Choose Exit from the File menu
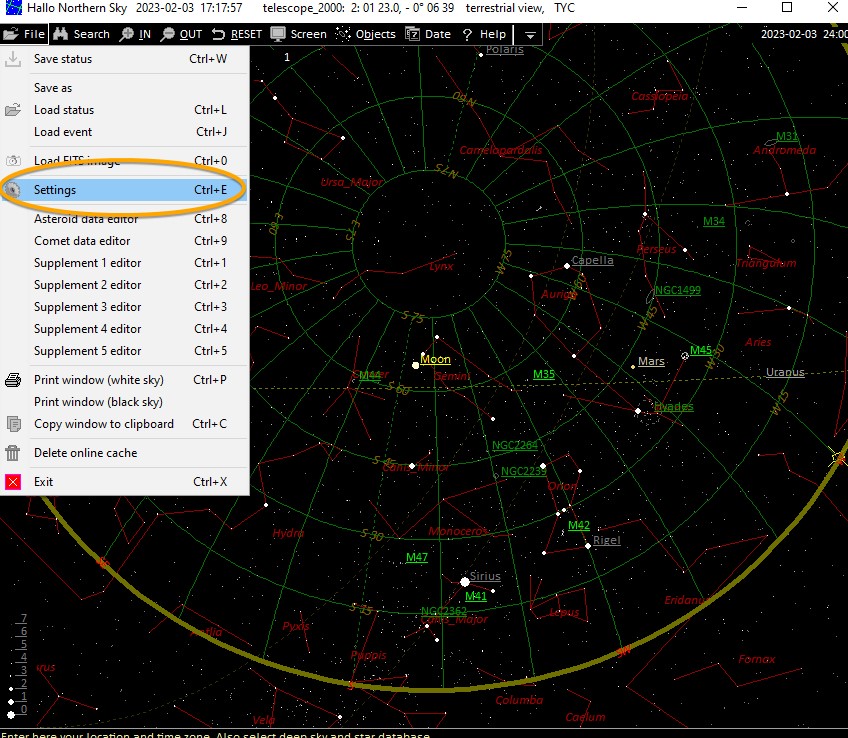Image resolution: width=848 pixels, height=738 pixels. 124,482
